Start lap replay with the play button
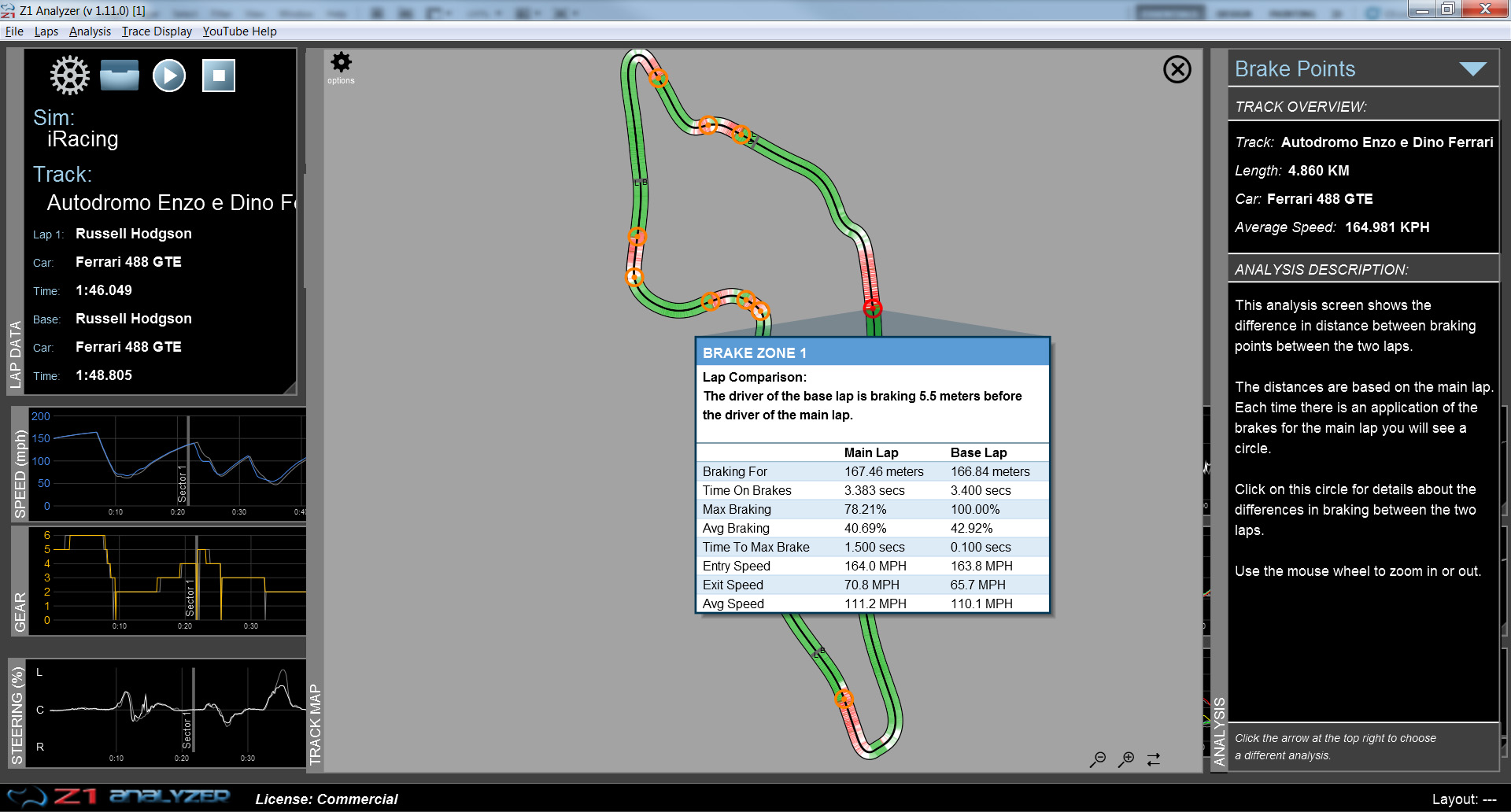Viewport: 1511px width, 812px height. (x=169, y=76)
